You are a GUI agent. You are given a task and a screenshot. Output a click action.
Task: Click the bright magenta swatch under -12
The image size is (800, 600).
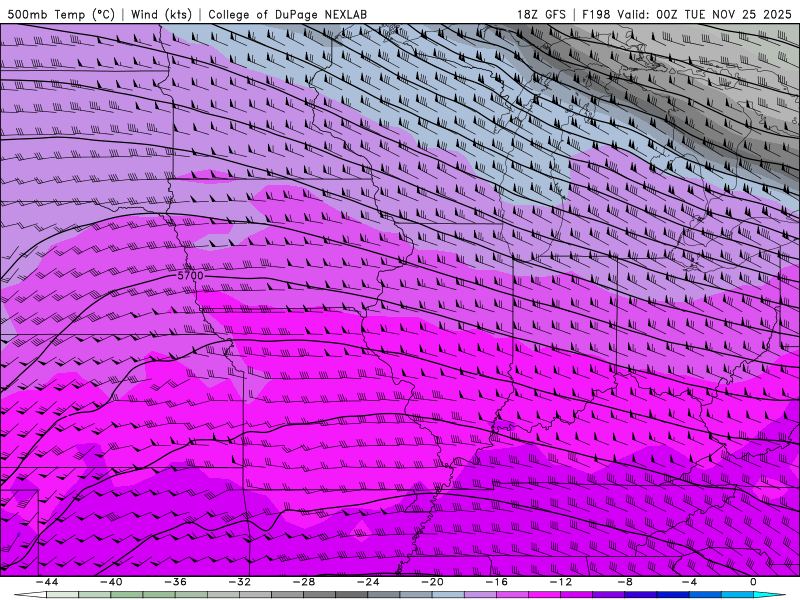point(545,595)
